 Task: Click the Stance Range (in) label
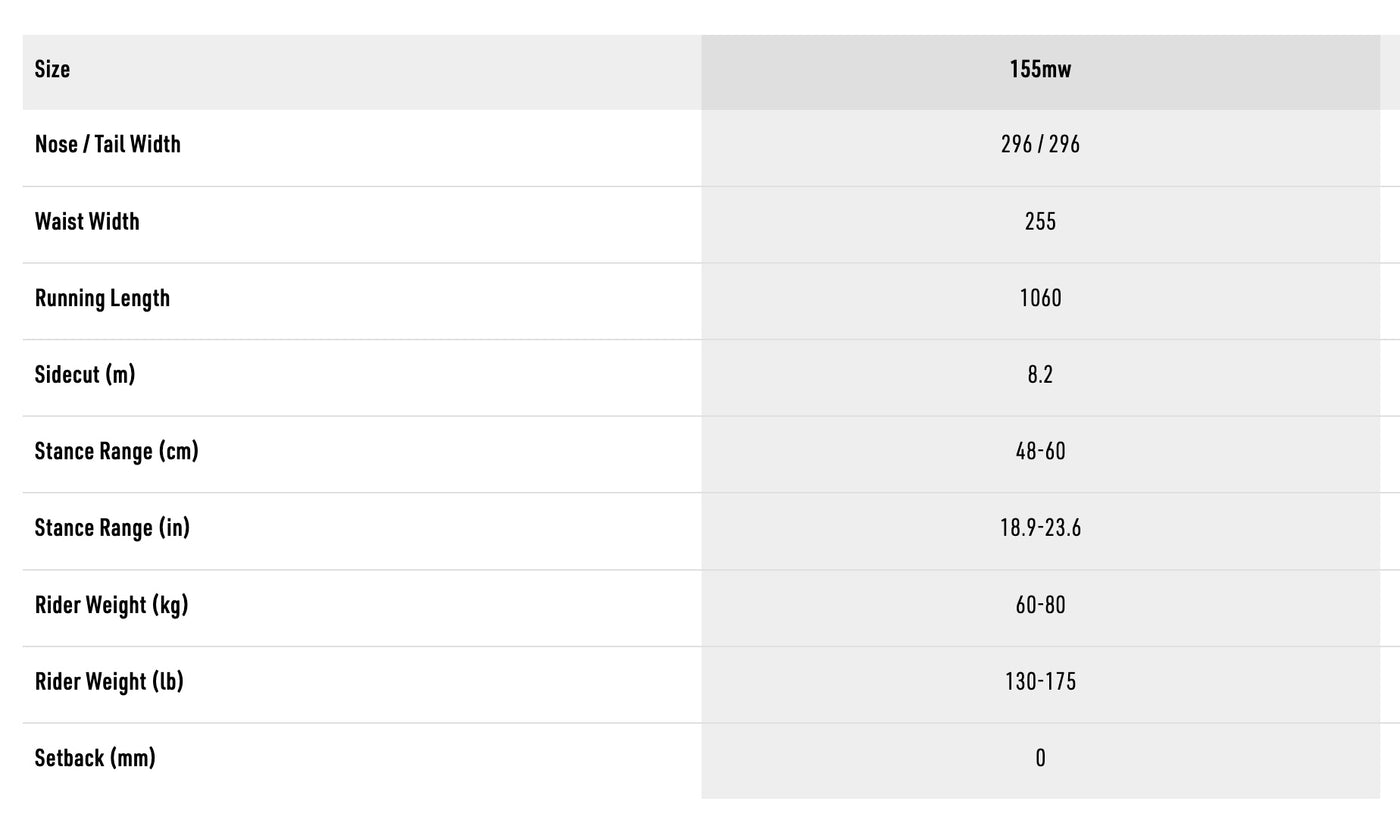tap(112, 527)
